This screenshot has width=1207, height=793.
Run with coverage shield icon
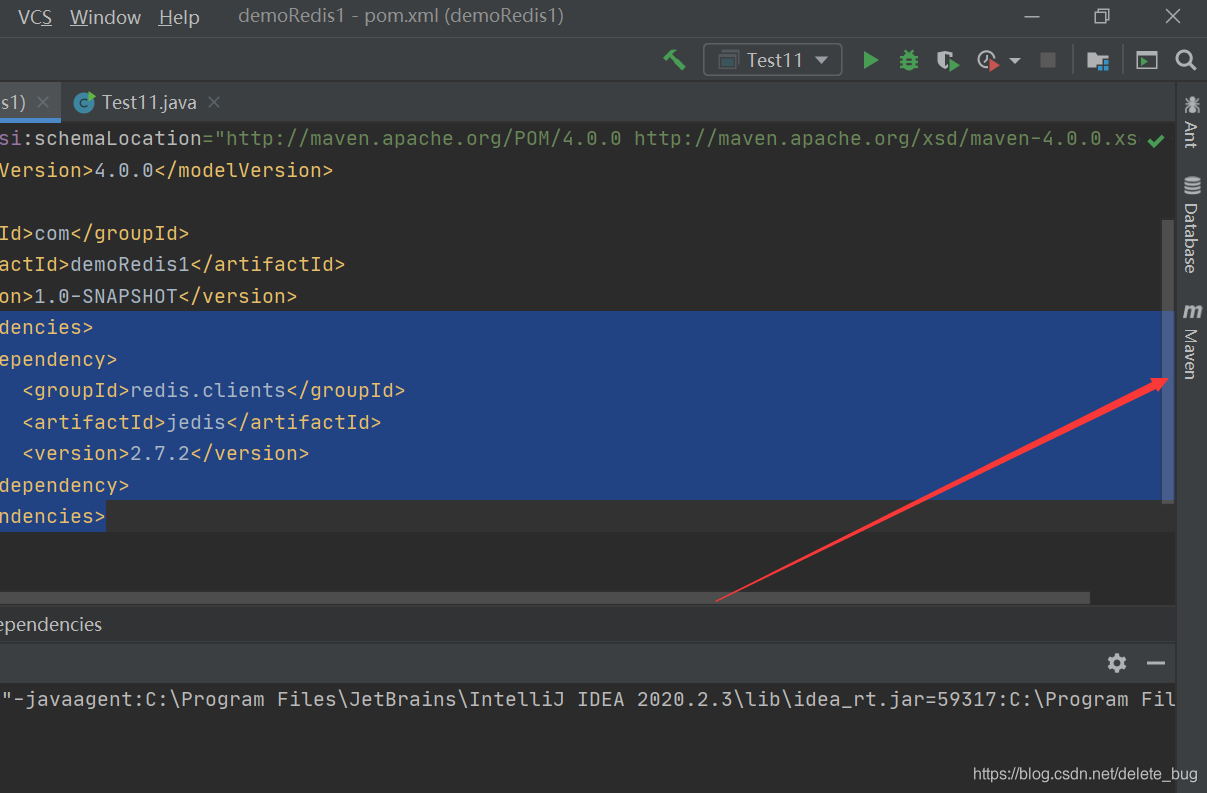coord(947,60)
